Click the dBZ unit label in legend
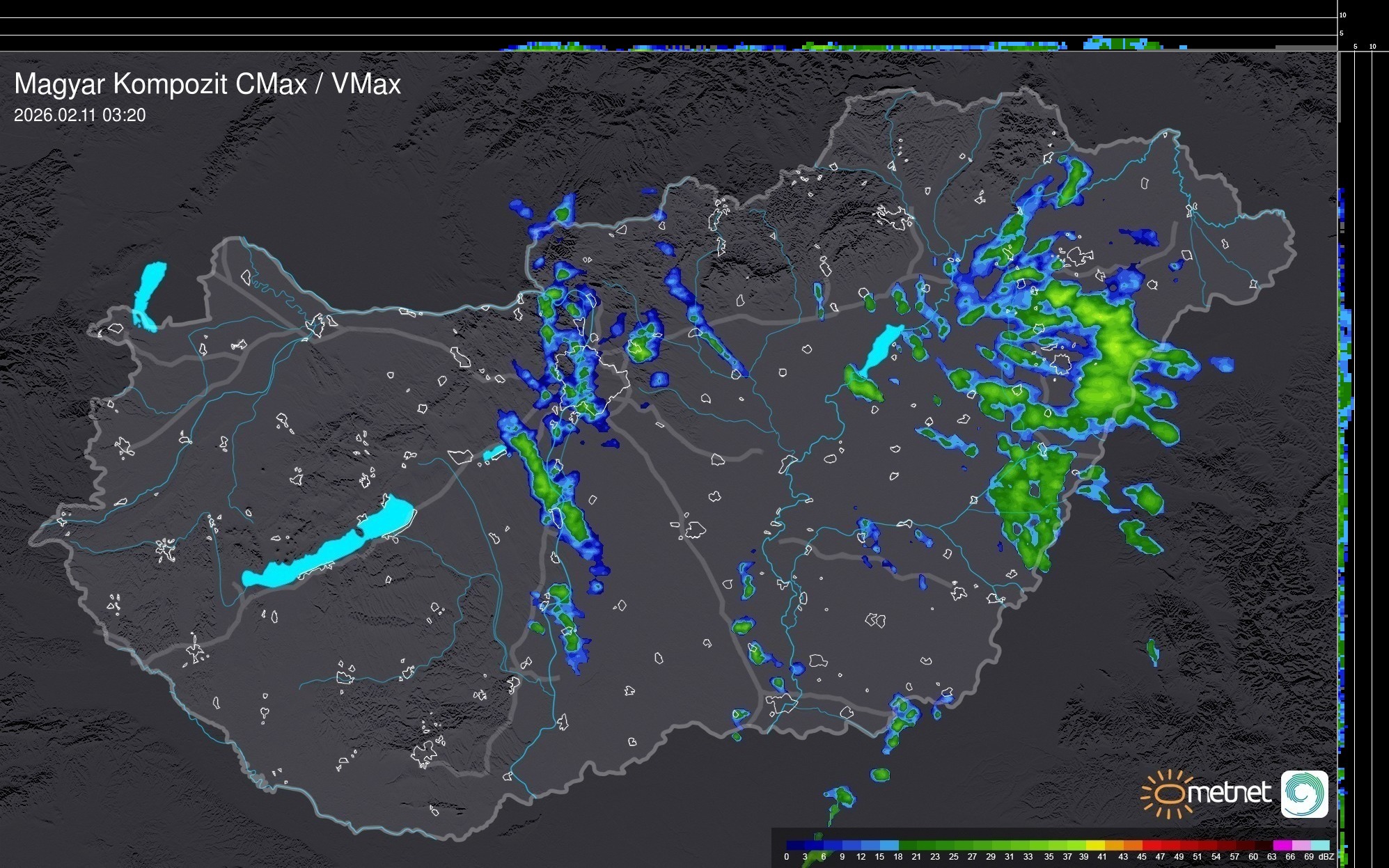 pos(1326,857)
